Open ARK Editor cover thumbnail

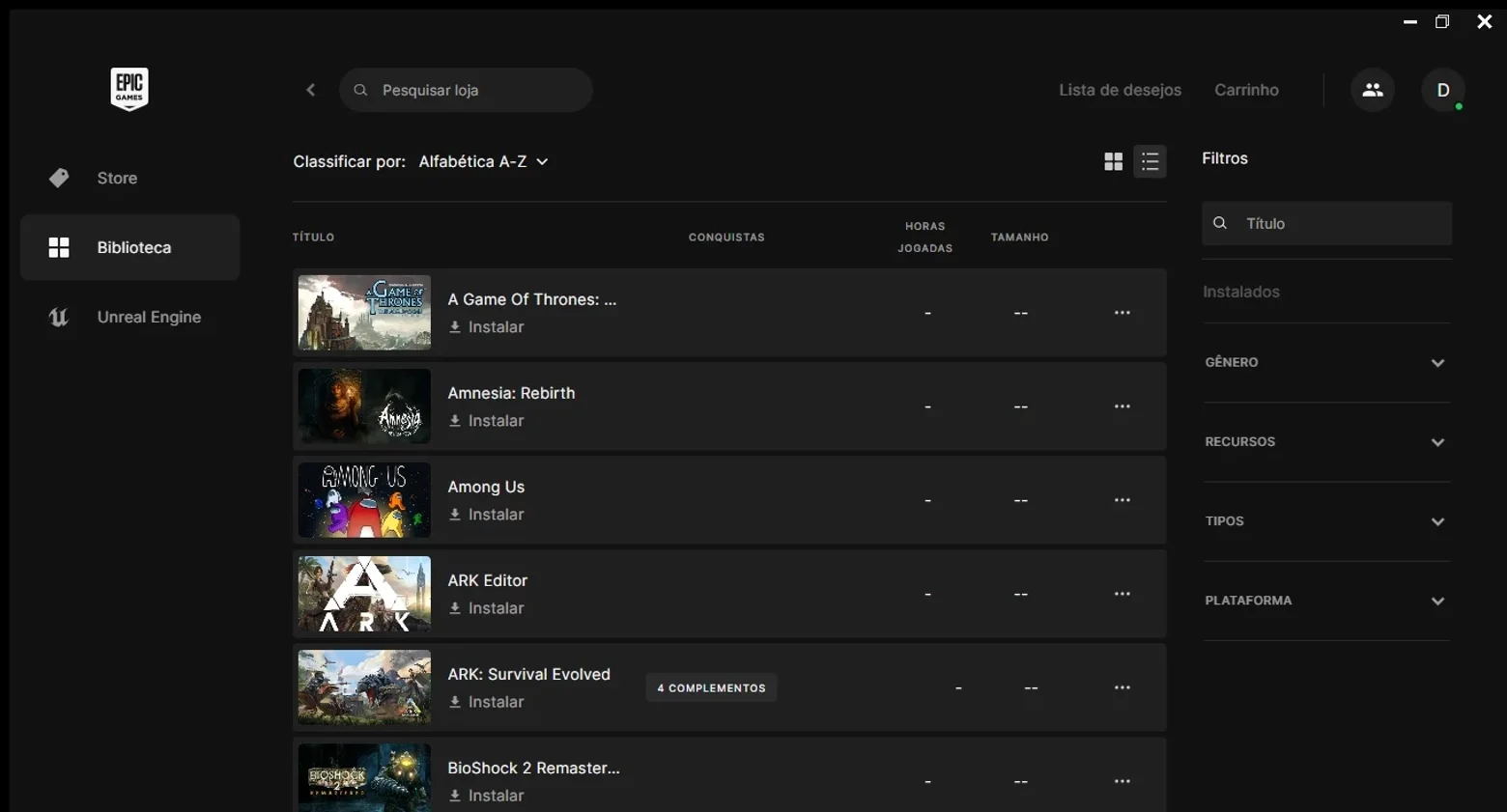tap(364, 594)
